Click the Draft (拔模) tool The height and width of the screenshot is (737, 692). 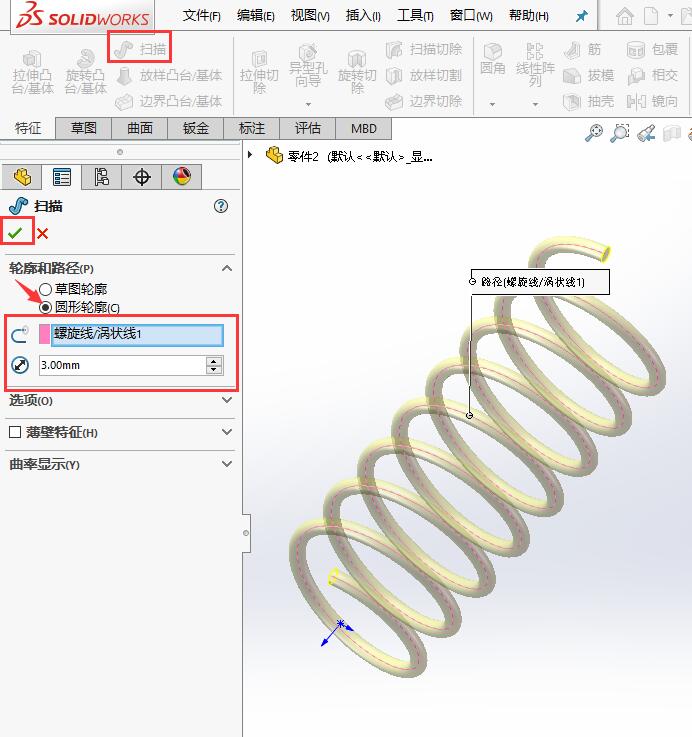pos(588,75)
